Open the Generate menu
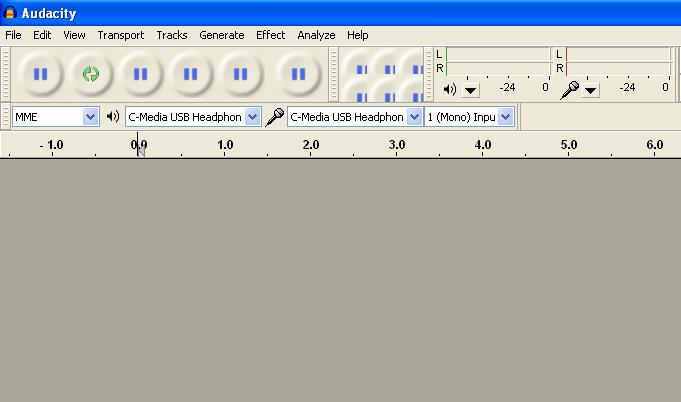The height and width of the screenshot is (402, 681). coord(221,35)
